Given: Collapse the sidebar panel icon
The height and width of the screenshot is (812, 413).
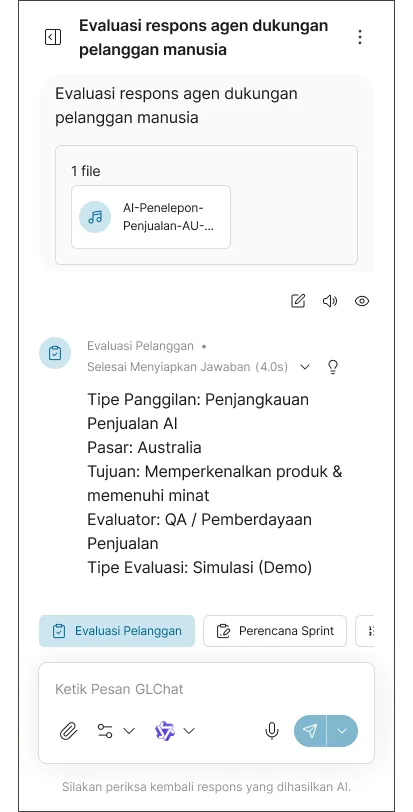Looking at the screenshot, I should coord(53,37).
